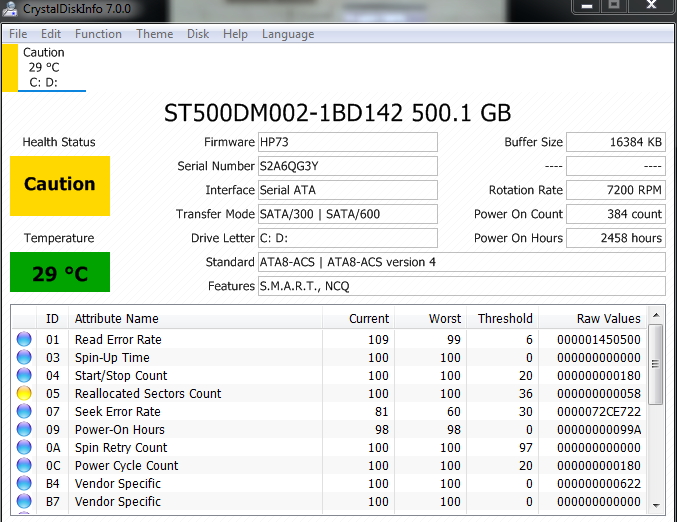Select the Spin-Up Time row
Viewport: 677px width, 522px height.
(x=329, y=357)
